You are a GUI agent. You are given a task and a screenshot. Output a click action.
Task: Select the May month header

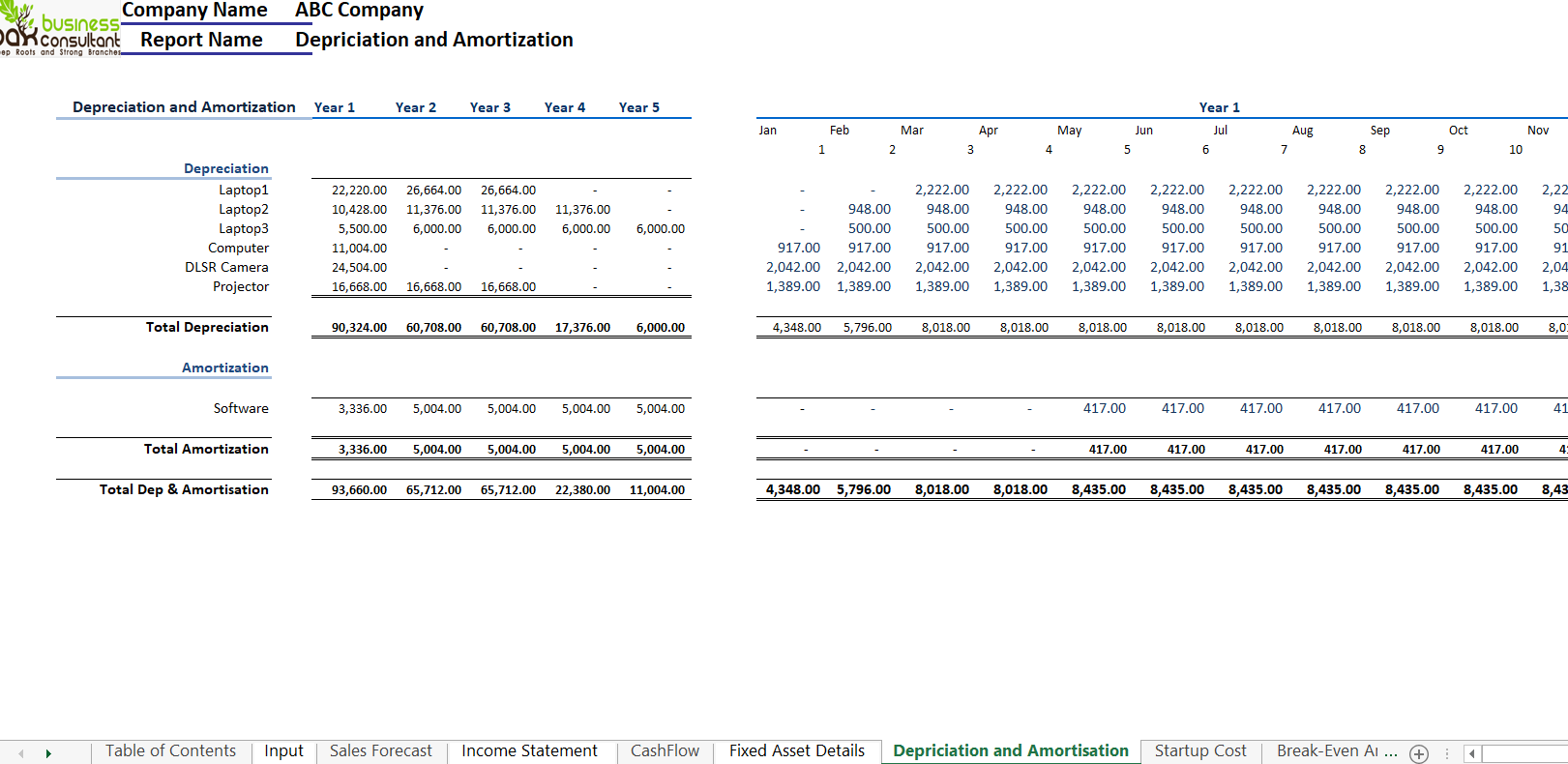[x=1070, y=131]
